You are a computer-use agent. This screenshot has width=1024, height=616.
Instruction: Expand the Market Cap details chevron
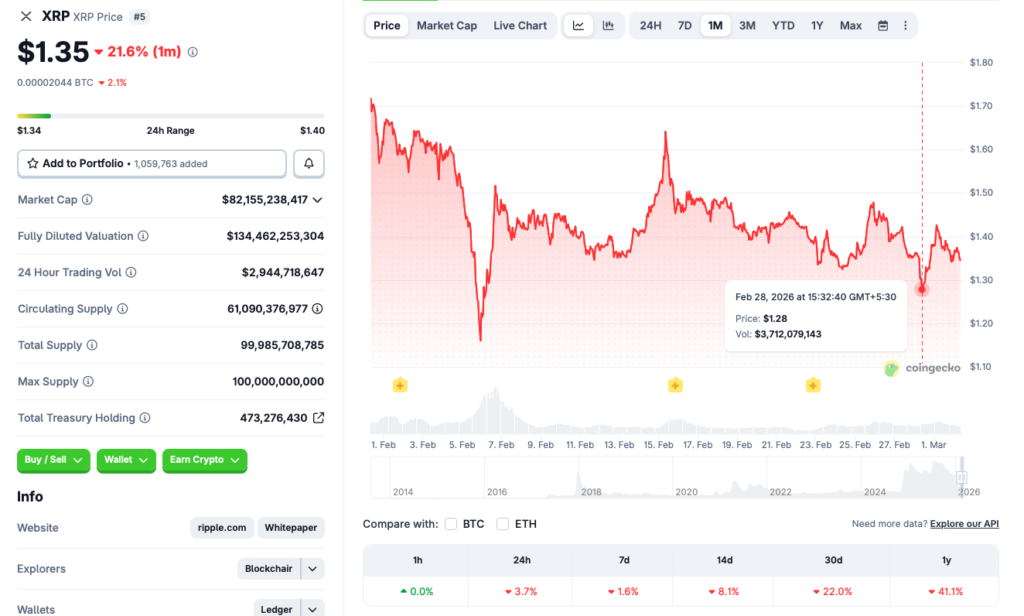[318, 200]
